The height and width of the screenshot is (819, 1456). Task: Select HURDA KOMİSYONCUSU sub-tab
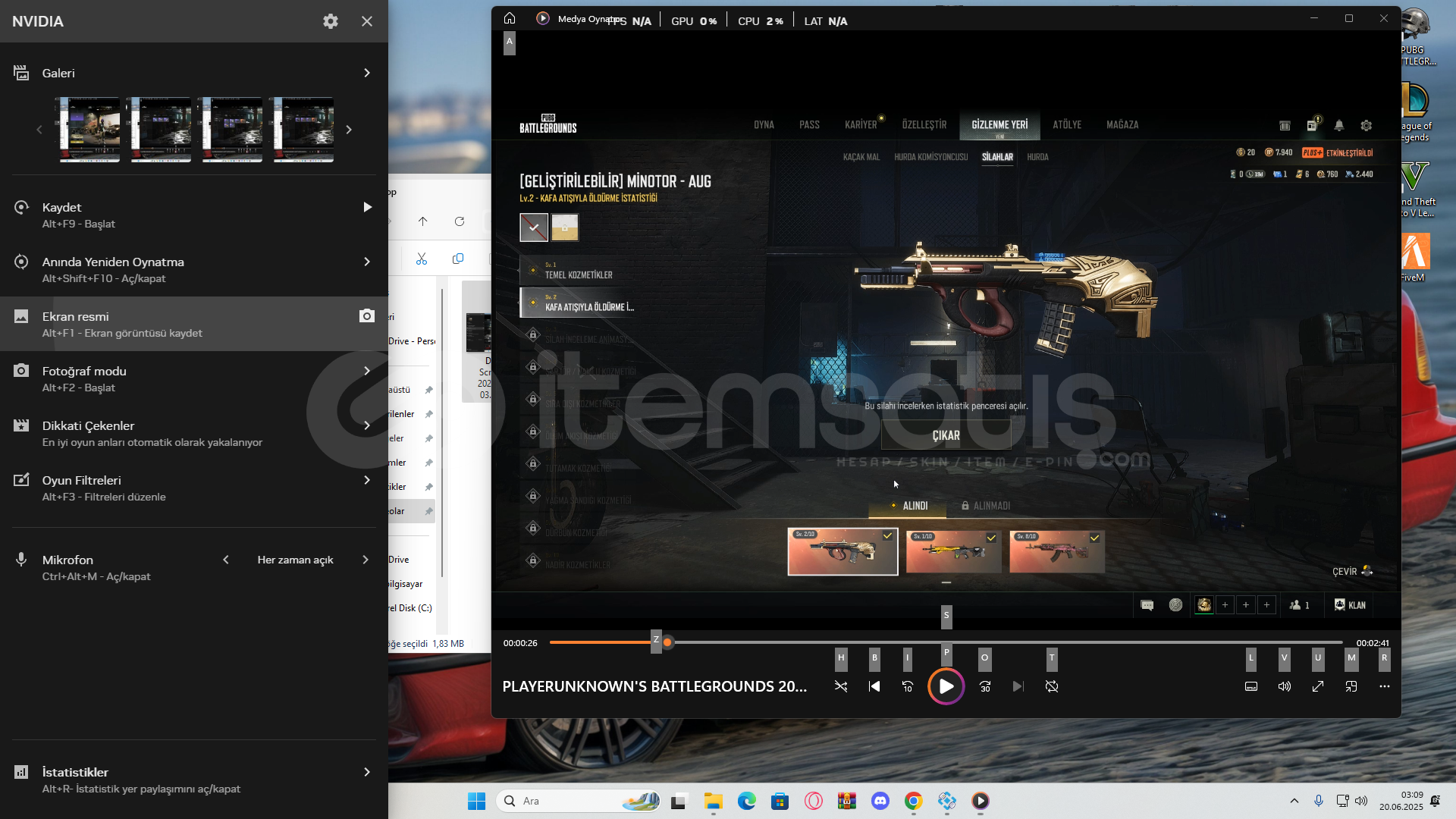coord(931,157)
